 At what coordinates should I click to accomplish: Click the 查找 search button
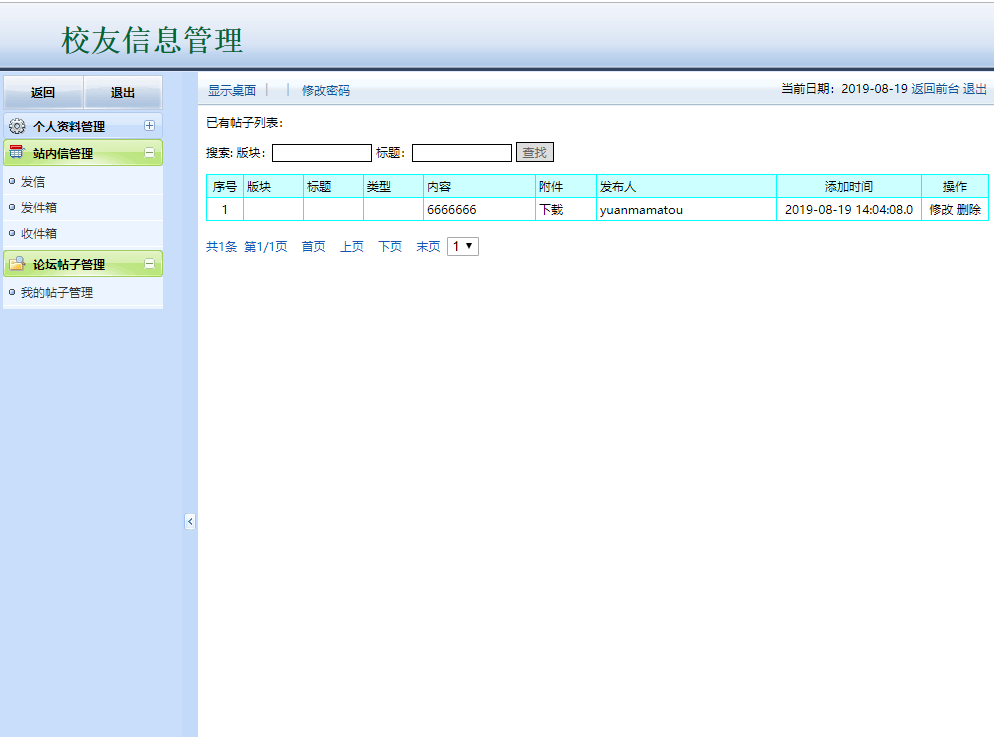534,152
